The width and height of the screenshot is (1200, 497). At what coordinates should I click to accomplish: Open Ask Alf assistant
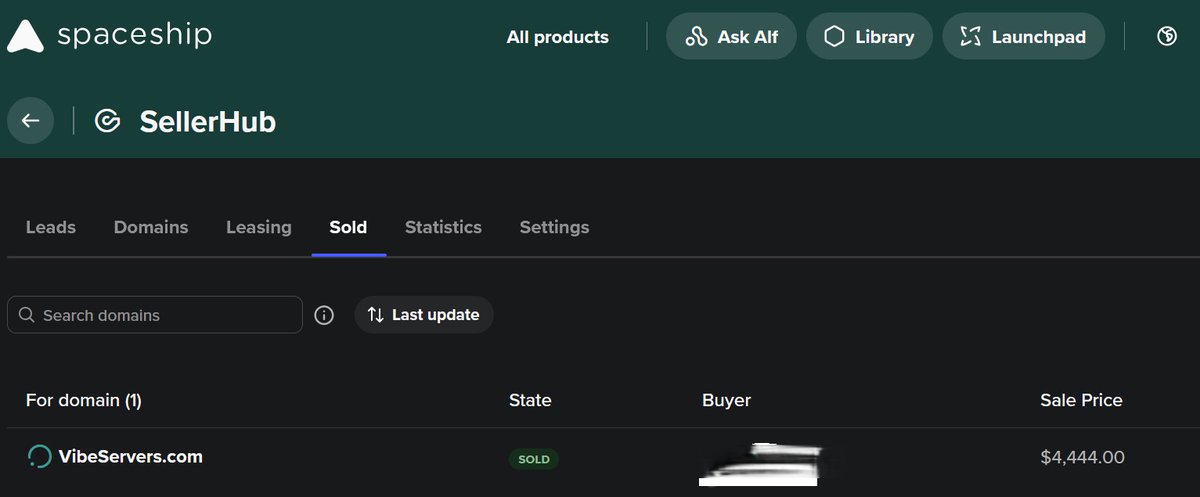click(731, 37)
